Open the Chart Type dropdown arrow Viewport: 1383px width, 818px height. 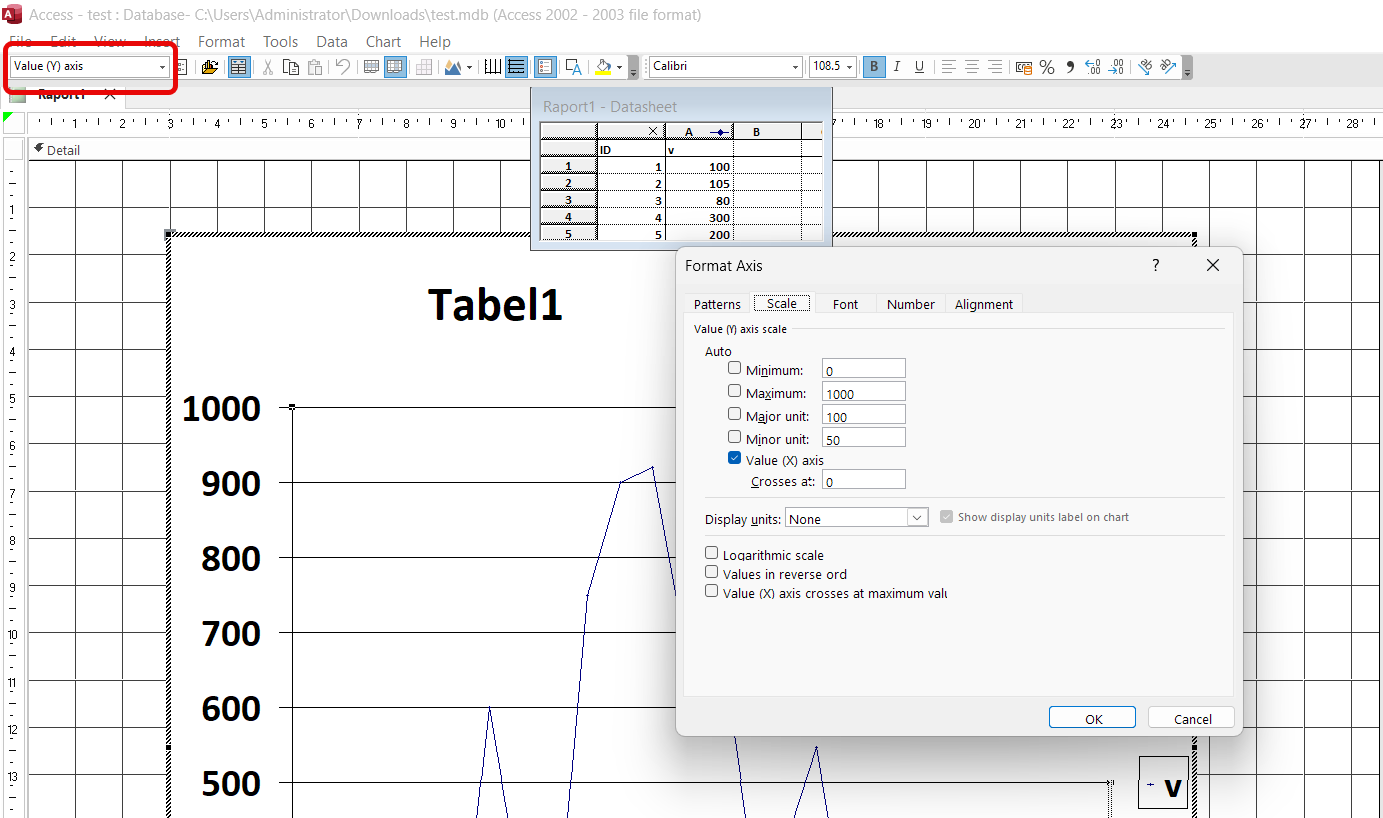coord(469,67)
